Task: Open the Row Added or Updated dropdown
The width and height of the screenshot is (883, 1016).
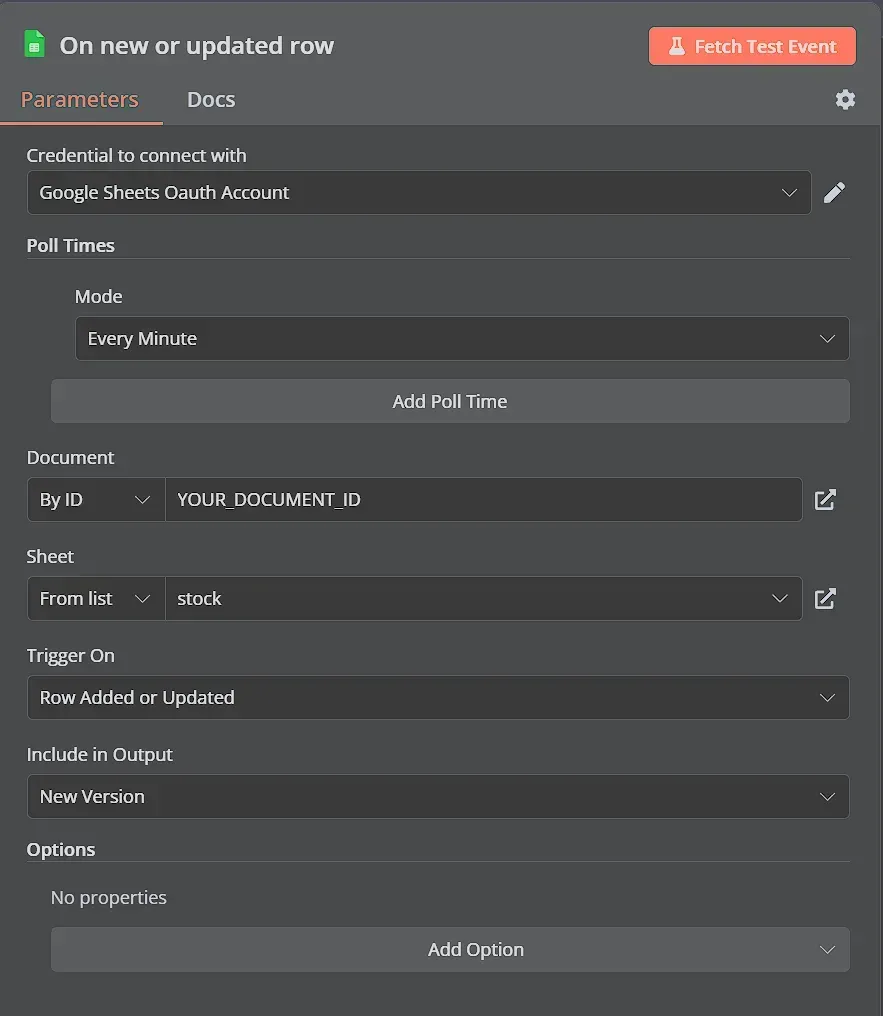Action: [x=438, y=698]
